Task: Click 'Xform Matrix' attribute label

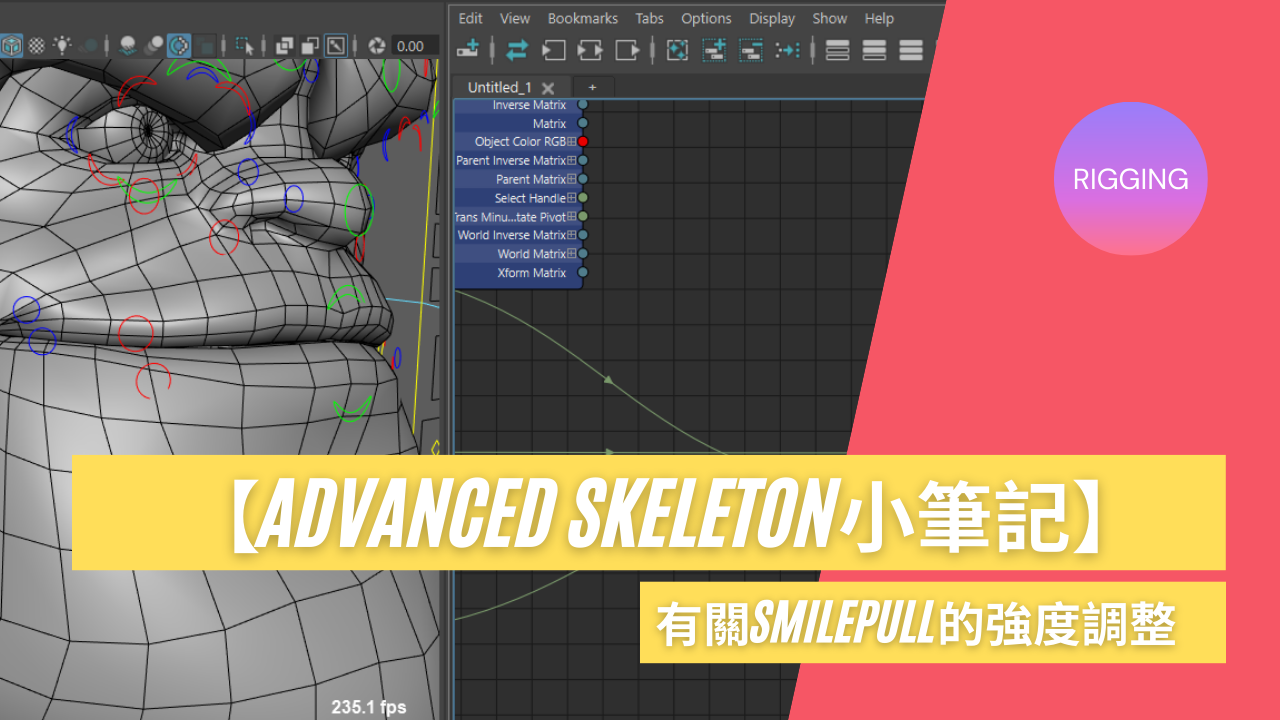Action: click(532, 273)
